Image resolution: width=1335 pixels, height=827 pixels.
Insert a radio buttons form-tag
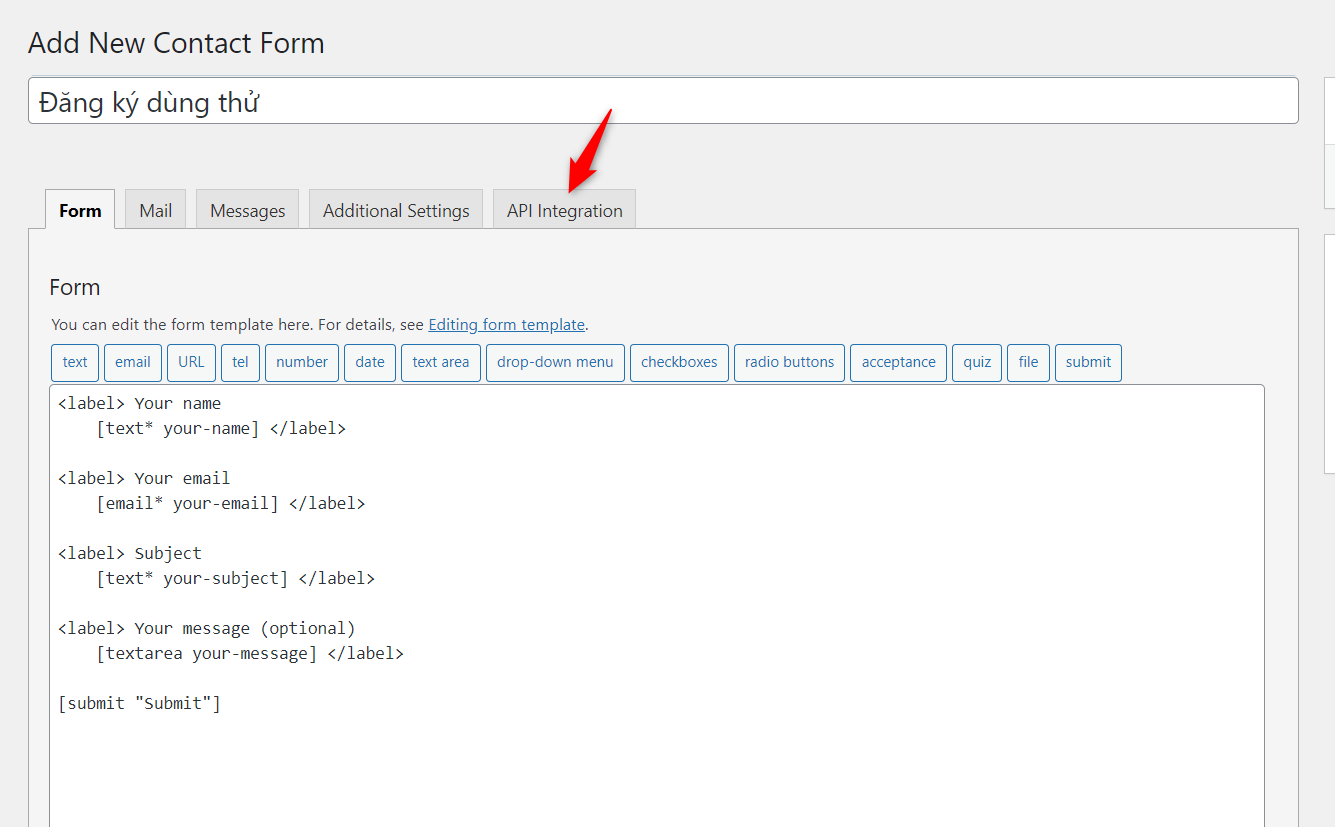[x=789, y=362]
